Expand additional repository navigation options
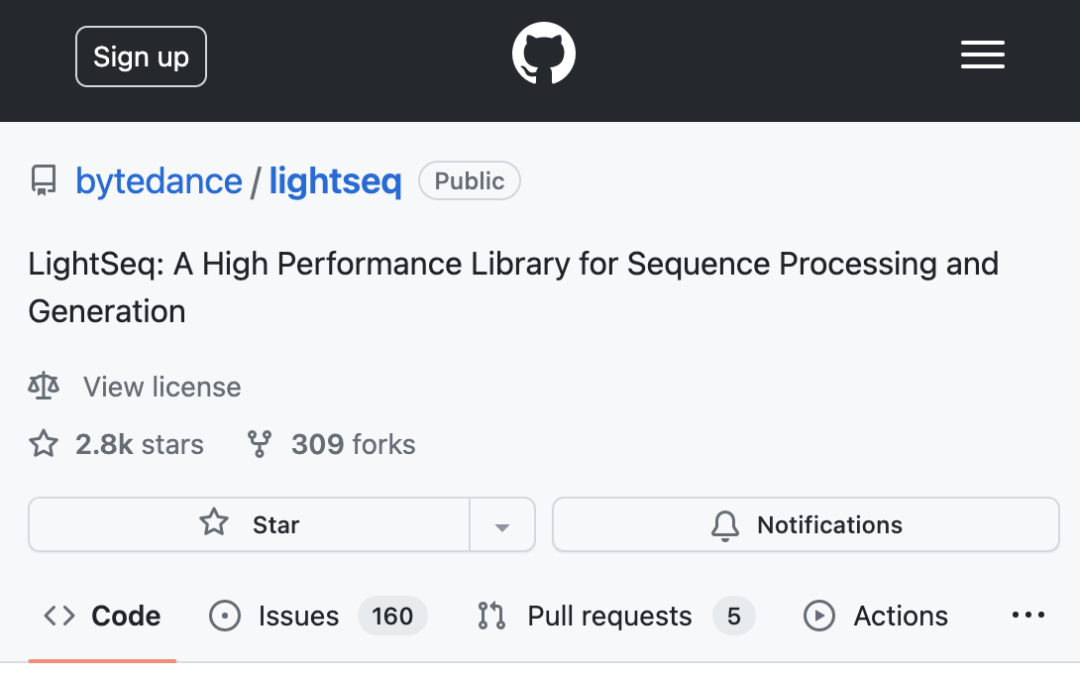Screen dimensions: 1080x680 coord(1028,616)
